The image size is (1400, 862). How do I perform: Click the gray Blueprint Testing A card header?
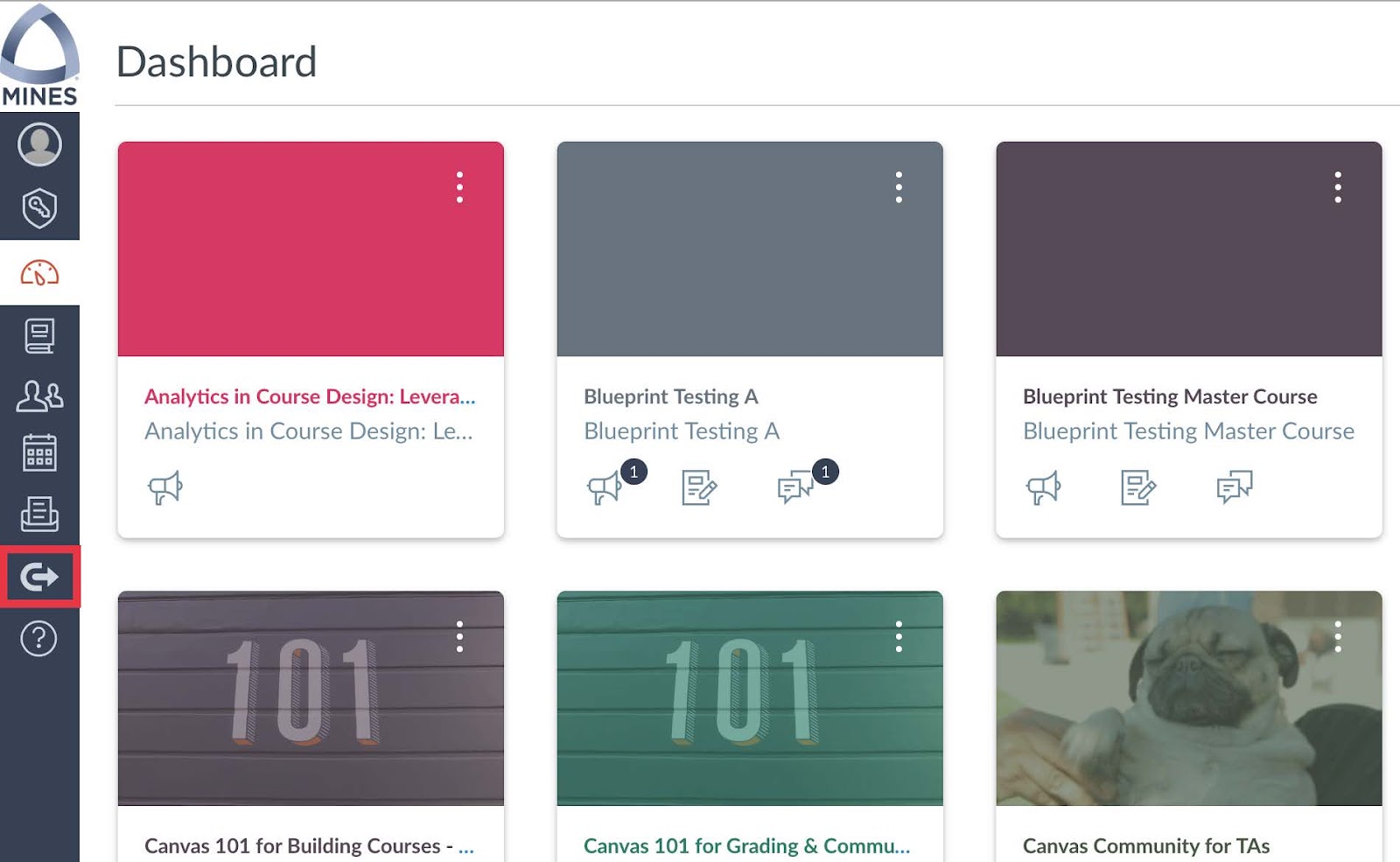click(x=750, y=249)
